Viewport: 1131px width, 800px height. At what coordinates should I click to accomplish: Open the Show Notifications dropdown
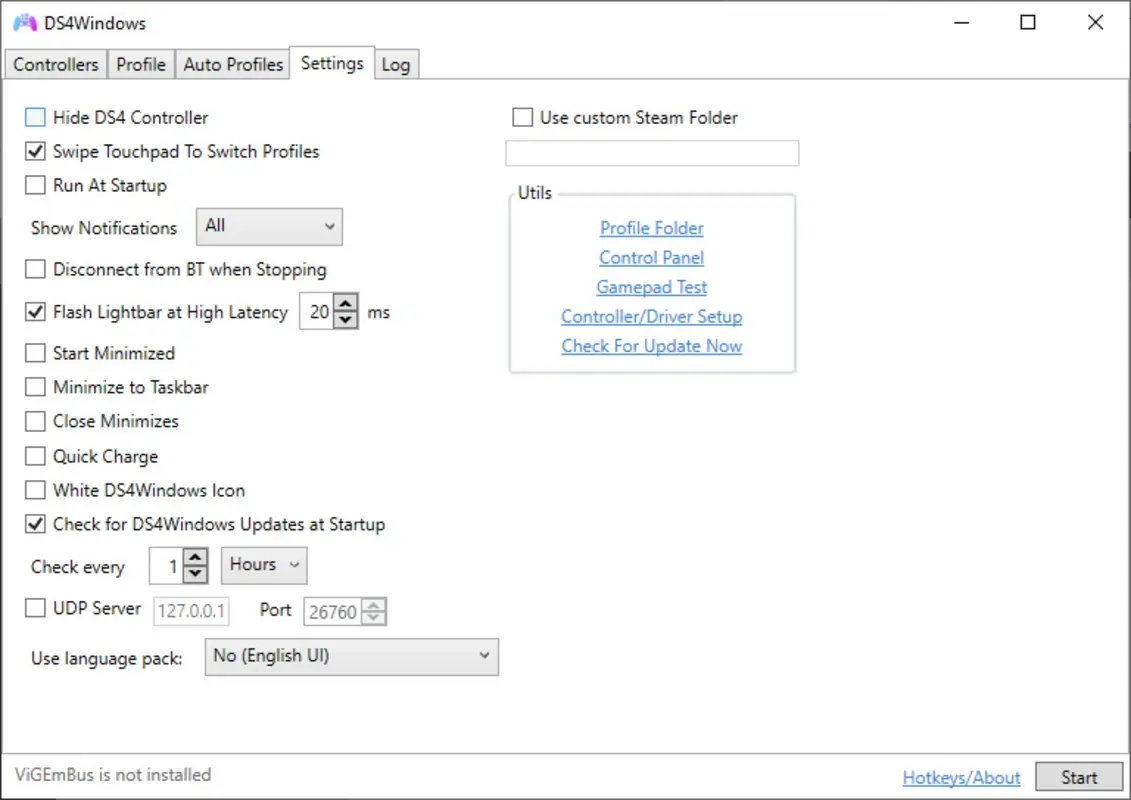point(268,227)
